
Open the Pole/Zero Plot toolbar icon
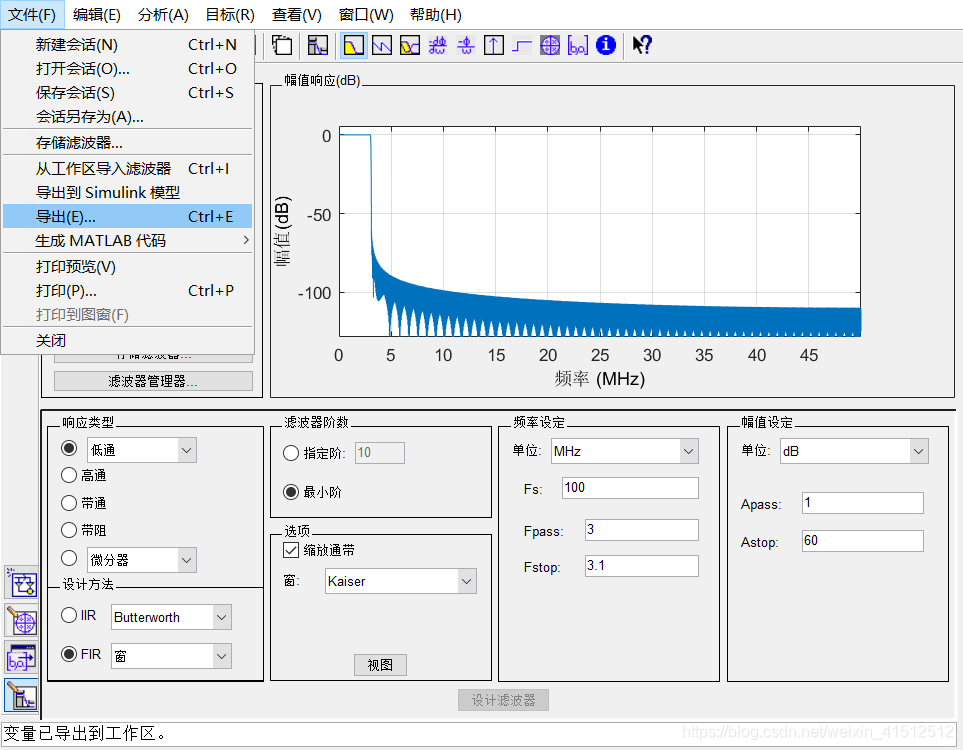click(550, 45)
